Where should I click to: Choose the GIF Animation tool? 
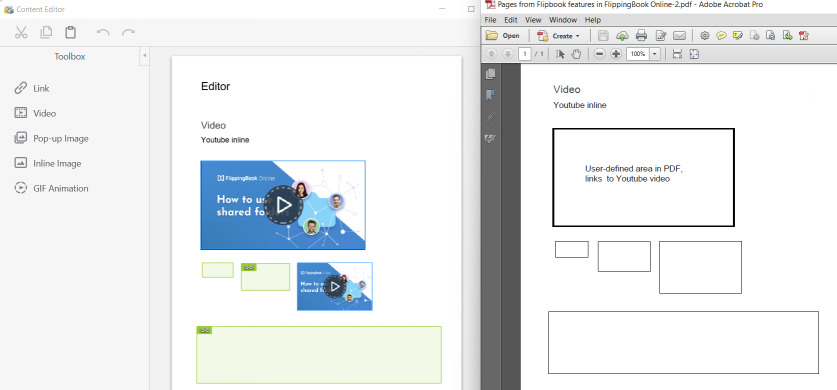click(51, 188)
